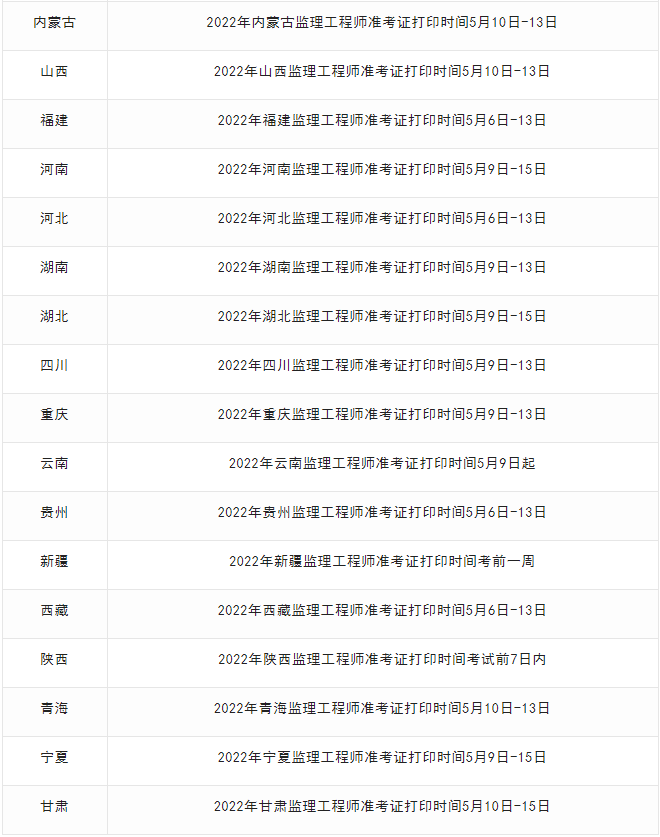Viewport: 660px width, 837px height.
Task: Click the 青海 province name
Action: tap(54, 709)
